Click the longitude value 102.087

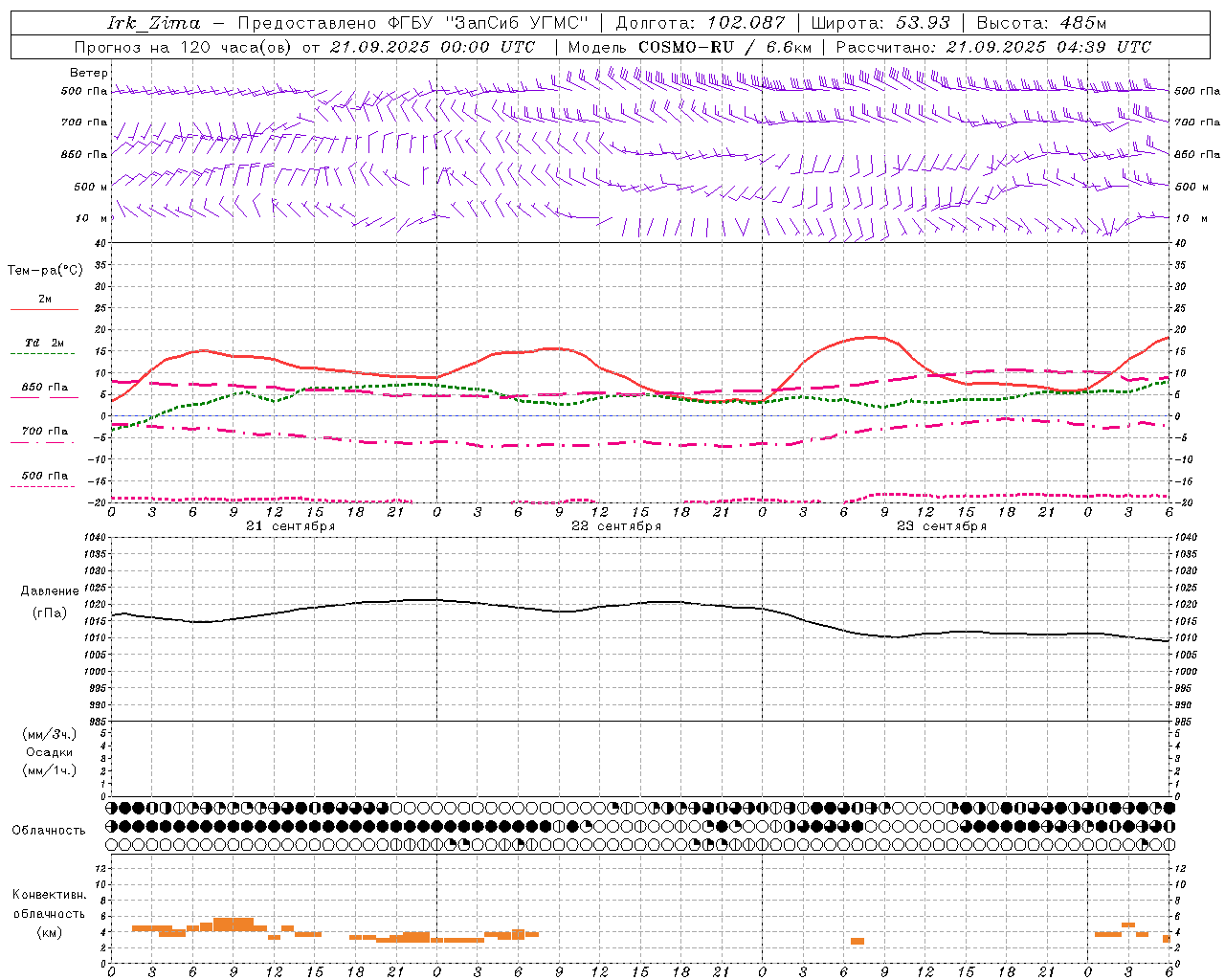[746, 23]
